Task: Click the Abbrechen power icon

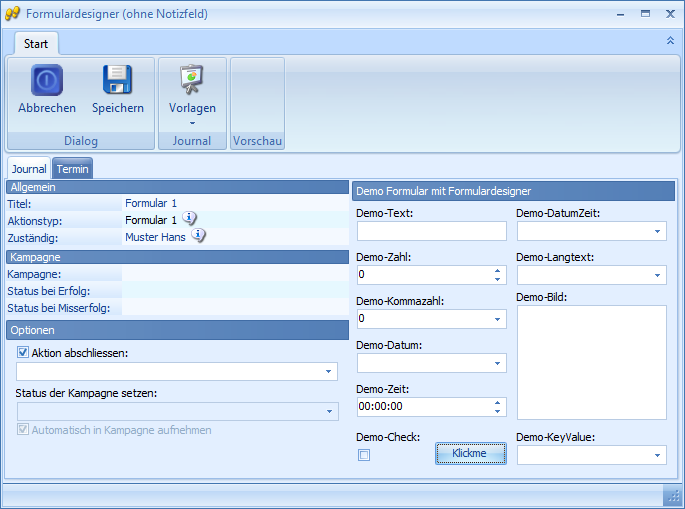Action: 47,80
